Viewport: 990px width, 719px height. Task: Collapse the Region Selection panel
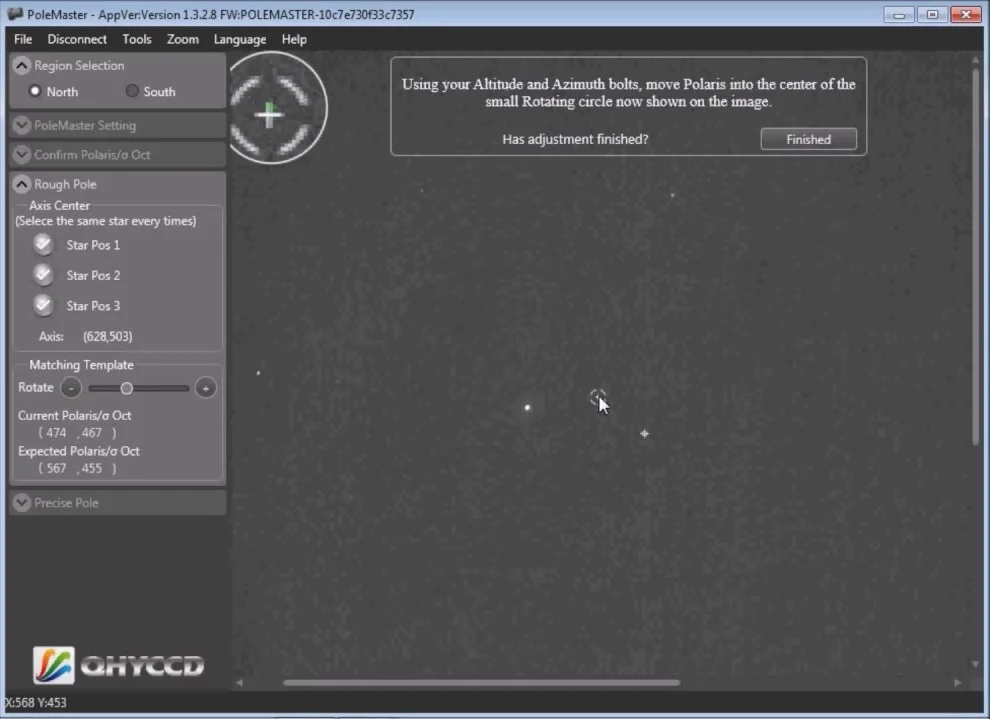(21, 65)
